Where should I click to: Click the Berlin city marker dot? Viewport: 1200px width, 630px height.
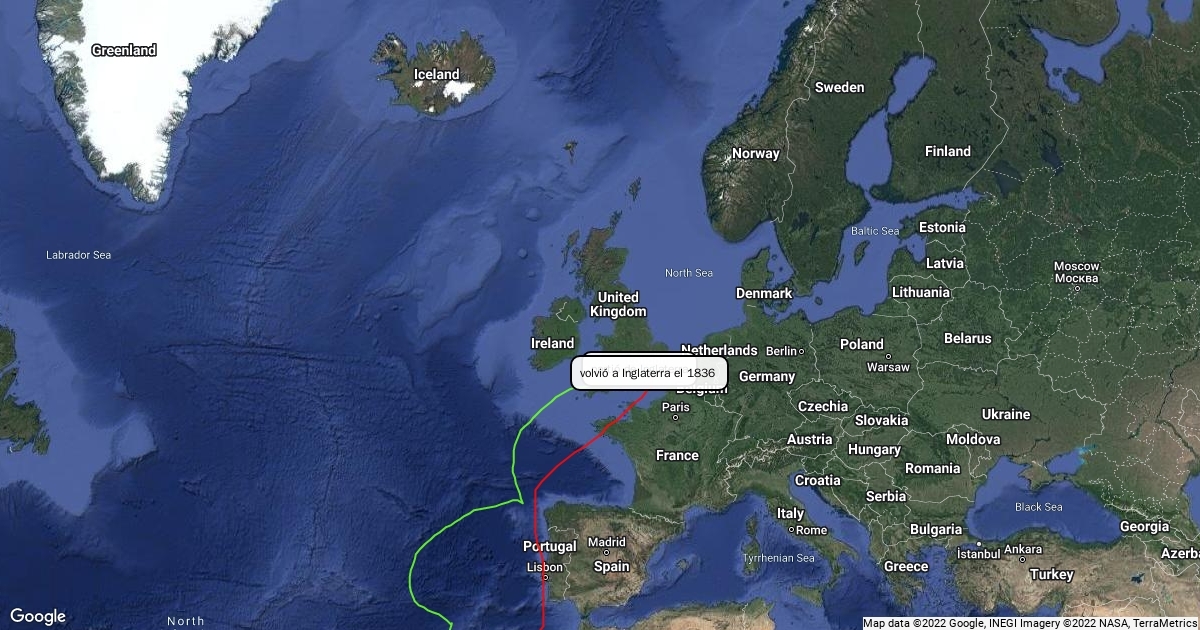(x=802, y=351)
